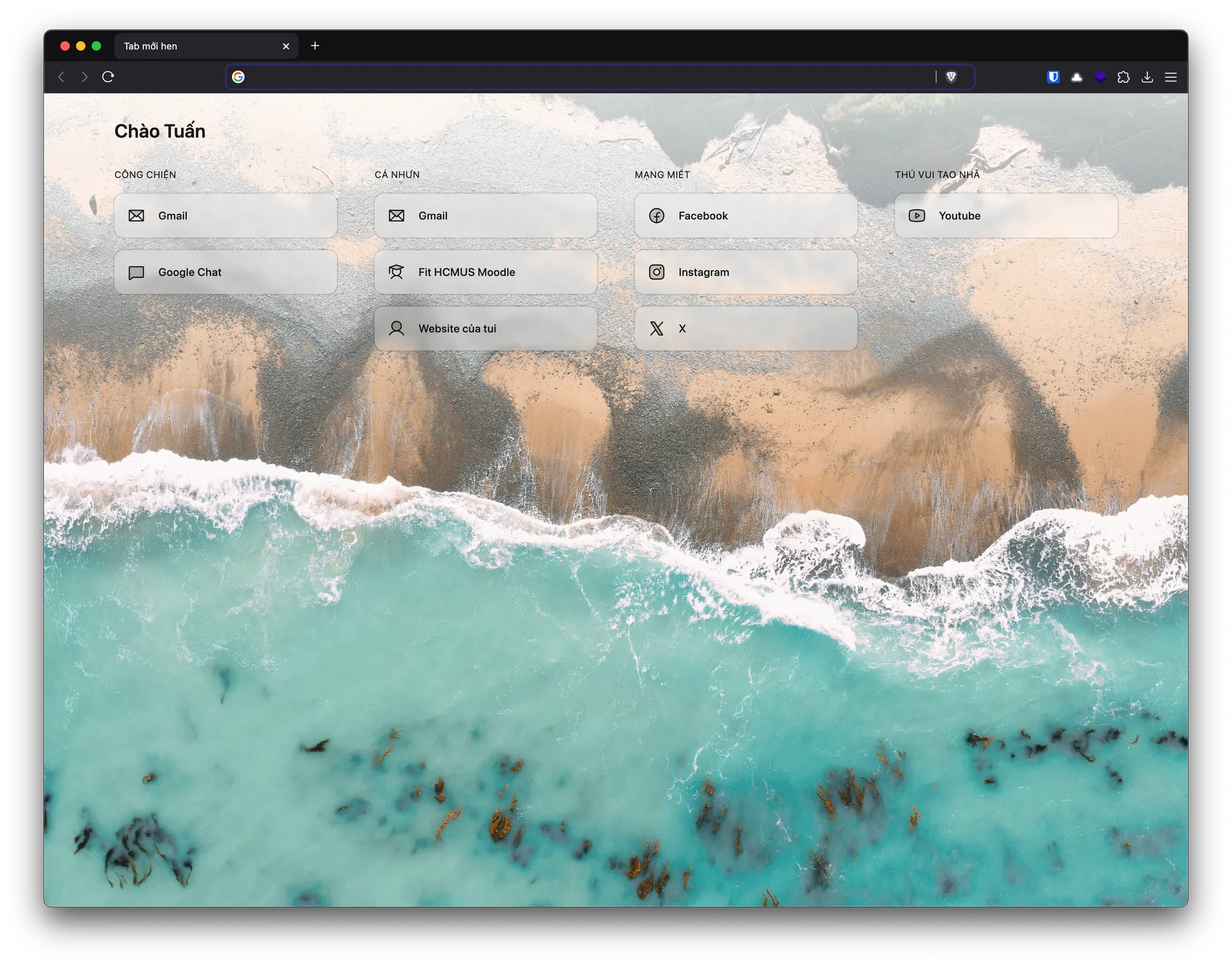Open the Bitwarden extension icon

coord(1053,77)
